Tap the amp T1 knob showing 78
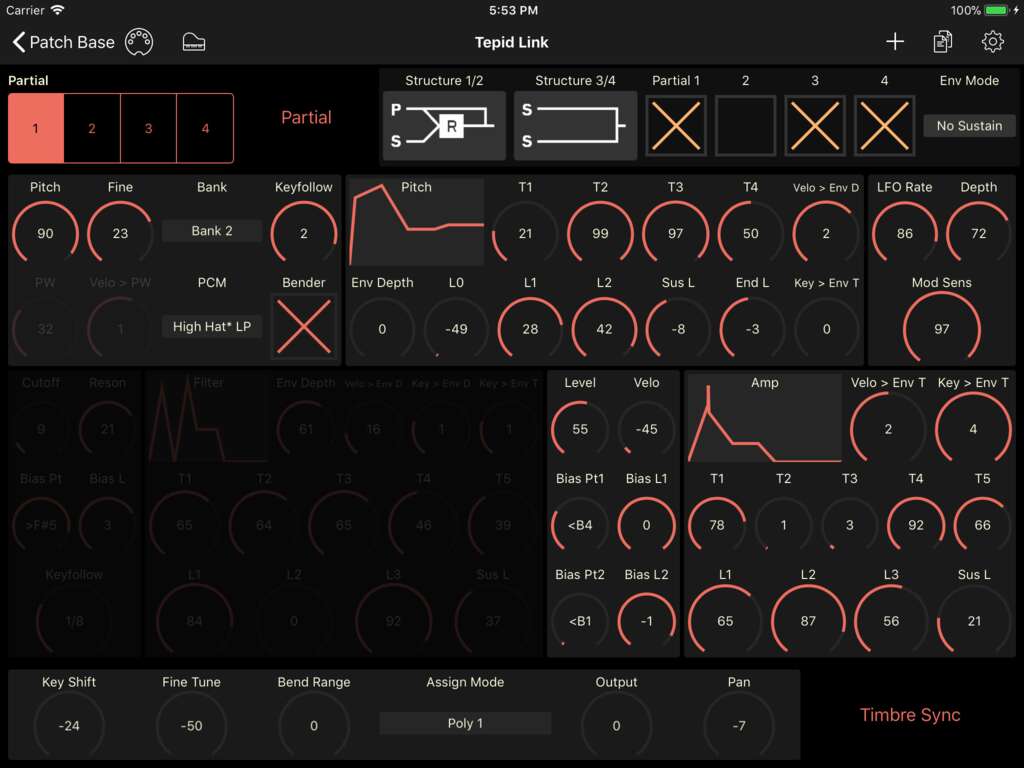This screenshot has width=1024, height=768. tap(717, 525)
